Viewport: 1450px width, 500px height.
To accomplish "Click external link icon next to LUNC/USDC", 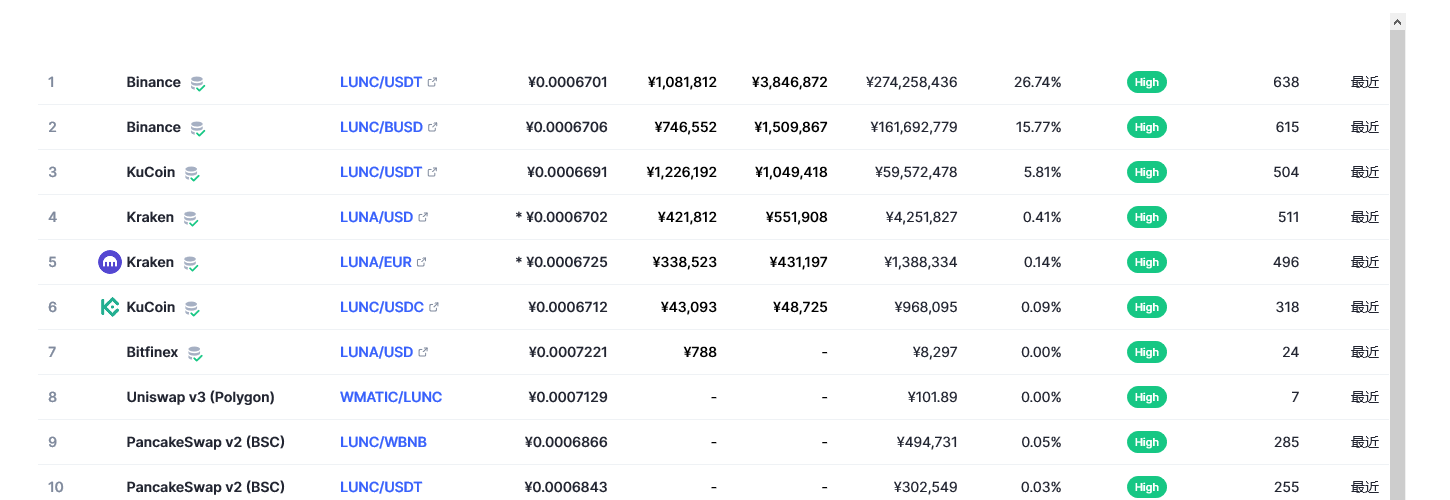I will (x=433, y=307).
